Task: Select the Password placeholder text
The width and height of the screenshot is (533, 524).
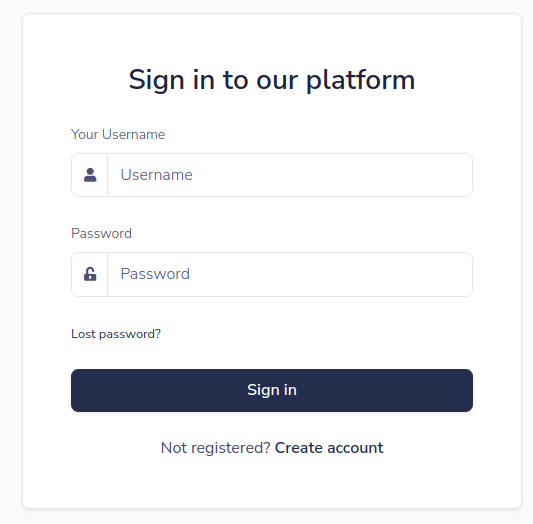Action: pyautogui.click(x=155, y=274)
